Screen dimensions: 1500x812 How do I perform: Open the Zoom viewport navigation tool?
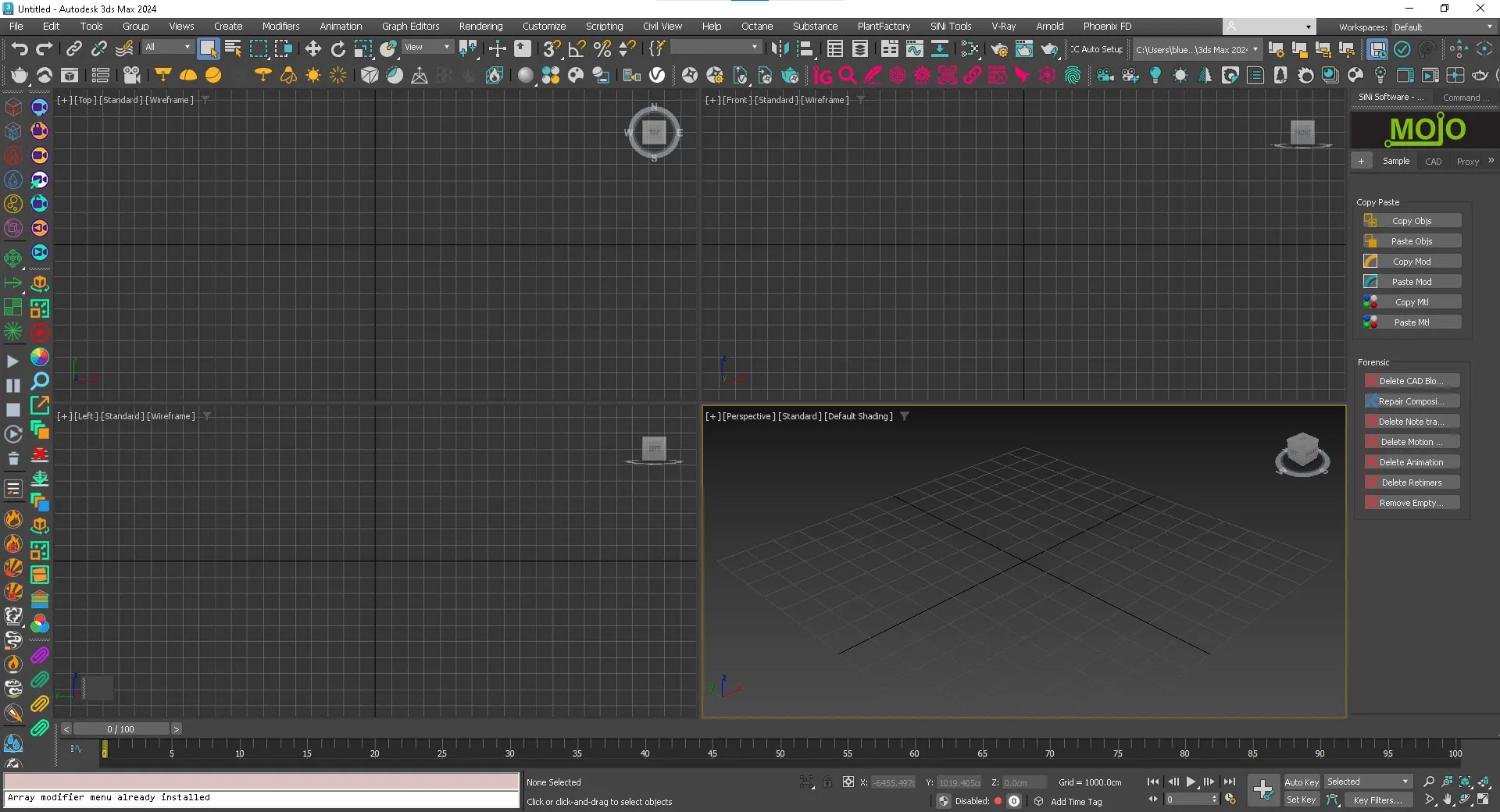(1429, 782)
